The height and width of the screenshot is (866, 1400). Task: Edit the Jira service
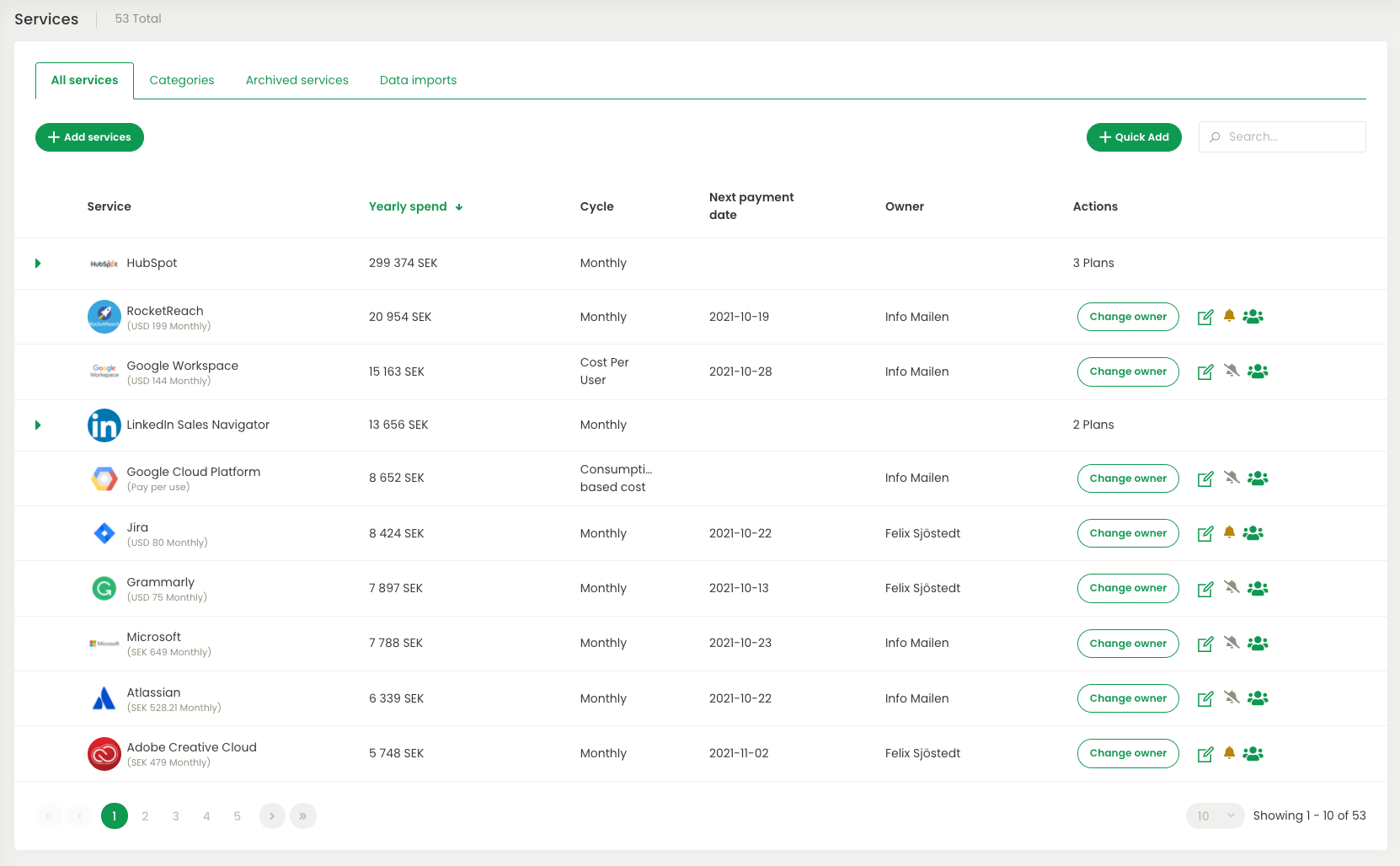coord(1205,533)
